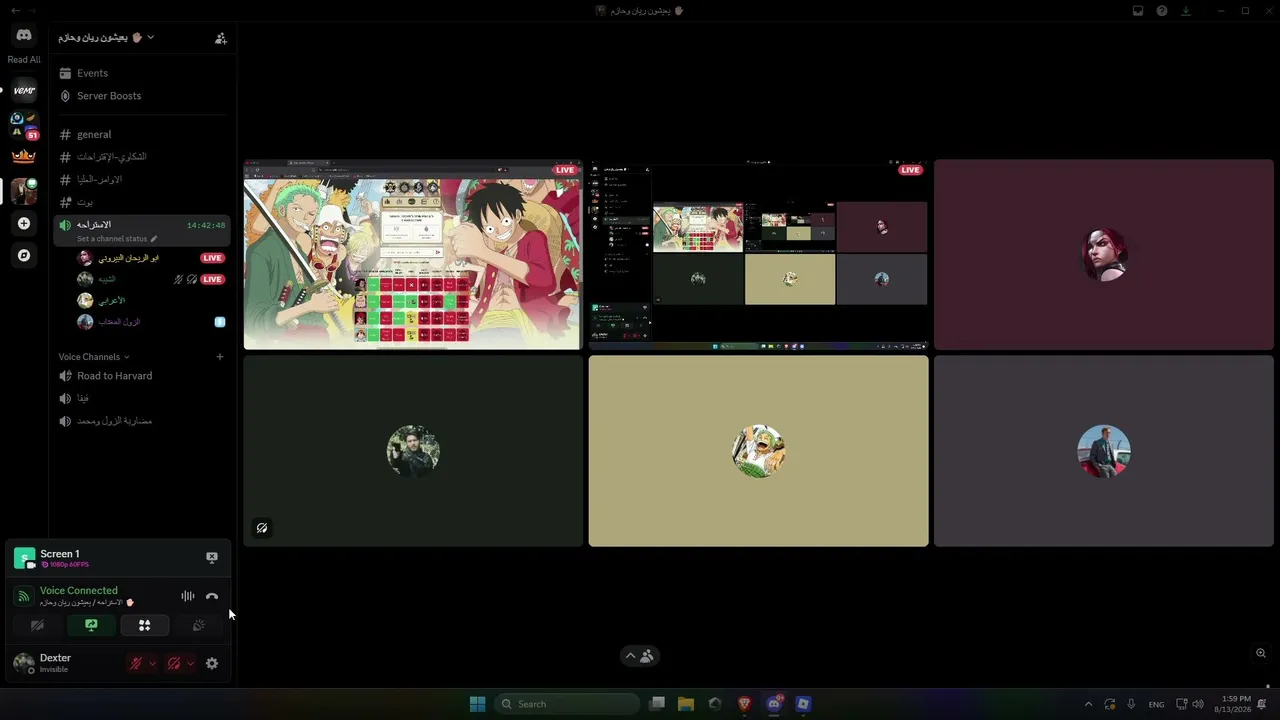Launch an Activity from the shapes icon
The height and width of the screenshot is (720, 1280).
(x=144, y=625)
